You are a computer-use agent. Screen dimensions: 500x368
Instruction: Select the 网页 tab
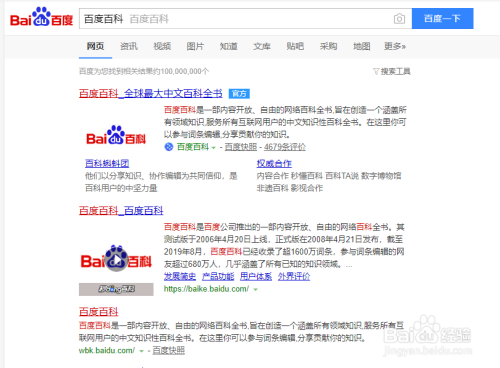95,46
